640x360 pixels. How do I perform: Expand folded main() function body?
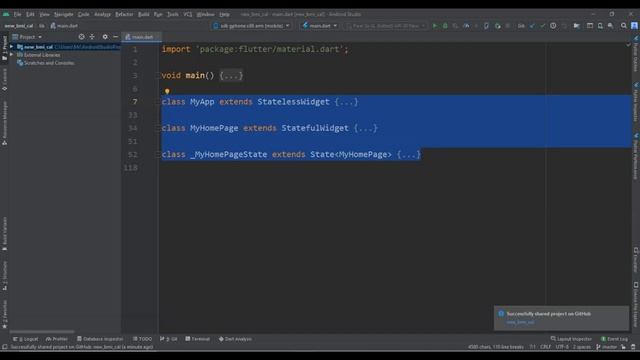click(x=231, y=76)
